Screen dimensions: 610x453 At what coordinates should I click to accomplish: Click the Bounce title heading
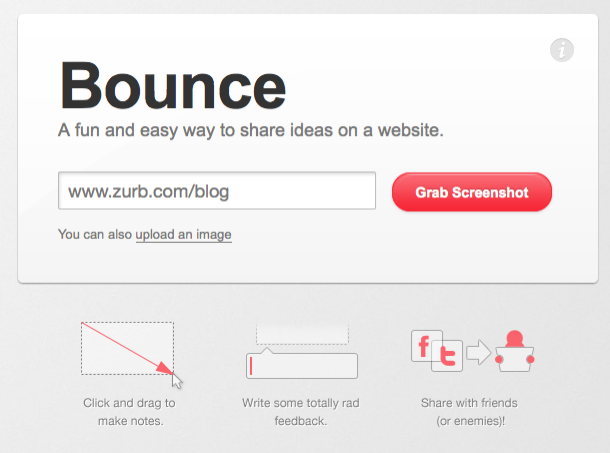point(173,86)
